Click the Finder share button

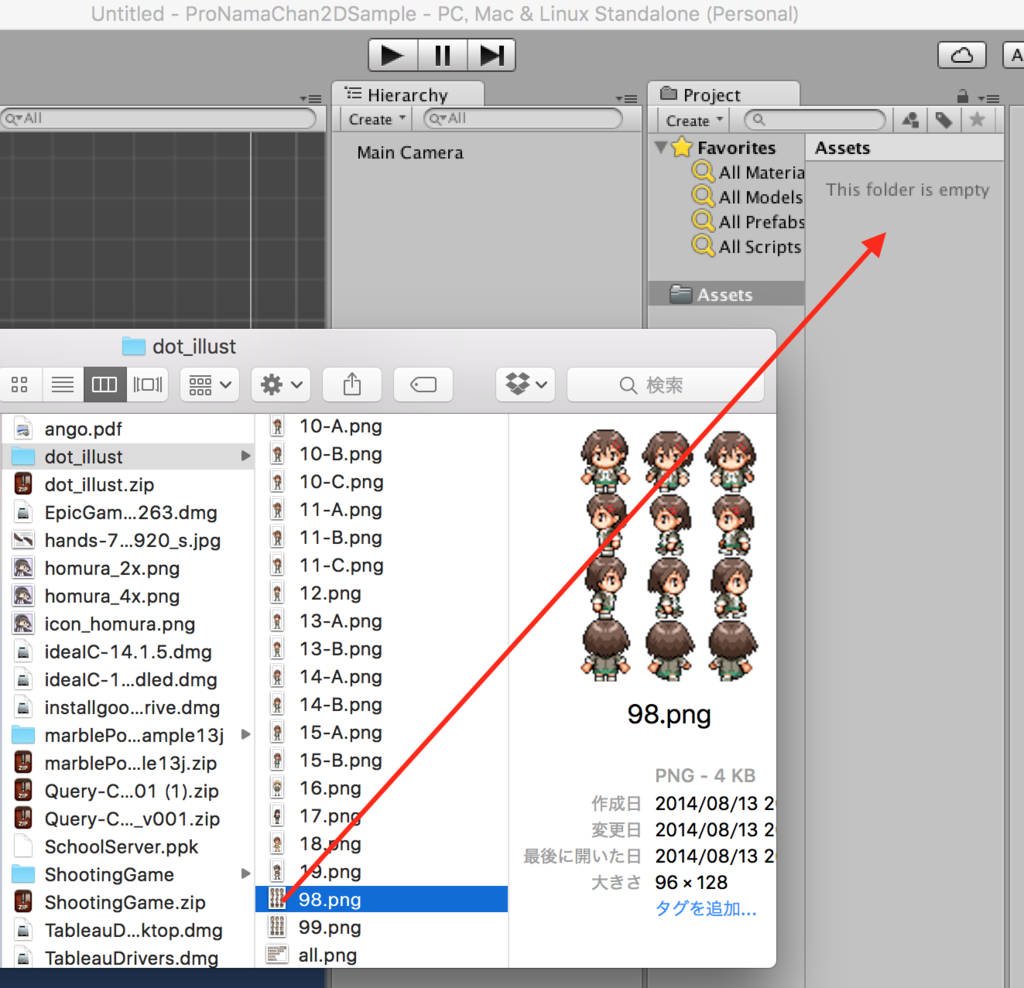[x=352, y=385]
